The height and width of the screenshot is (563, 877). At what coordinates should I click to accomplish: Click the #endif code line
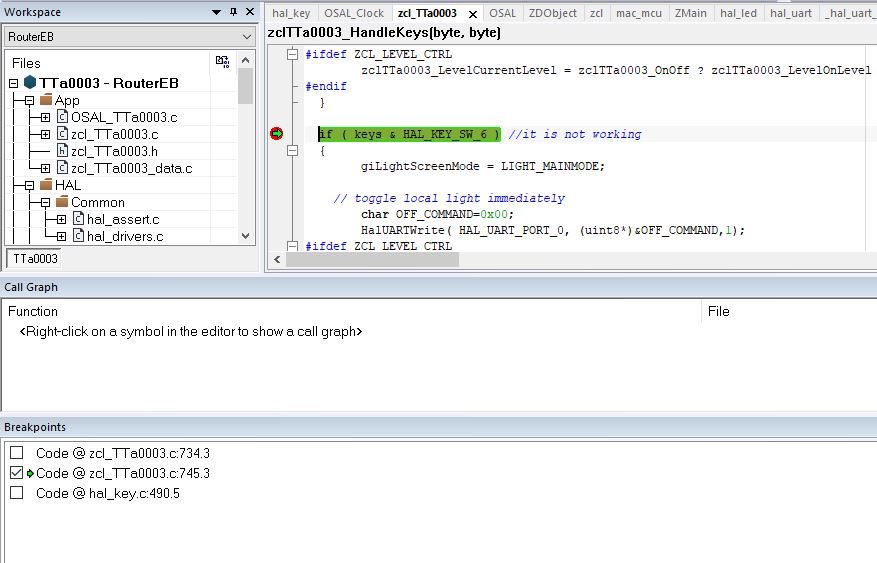[326, 86]
